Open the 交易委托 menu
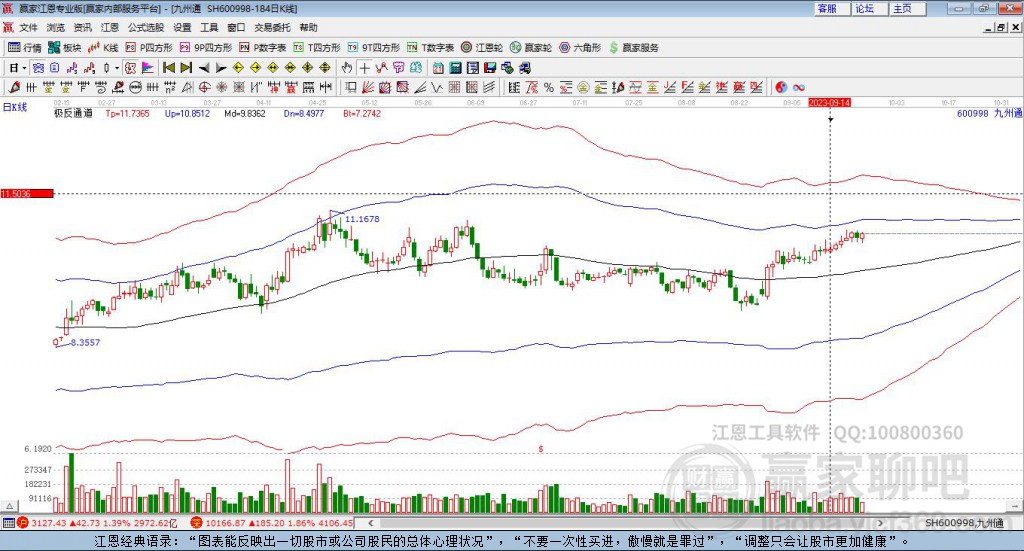 tap(272, 27)
